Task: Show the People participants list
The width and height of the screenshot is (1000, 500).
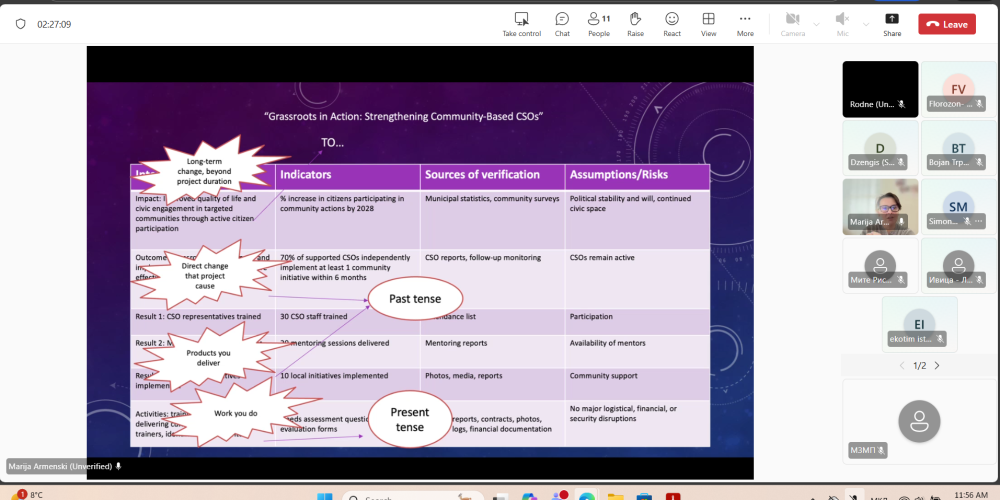Action: pos(598,24)
